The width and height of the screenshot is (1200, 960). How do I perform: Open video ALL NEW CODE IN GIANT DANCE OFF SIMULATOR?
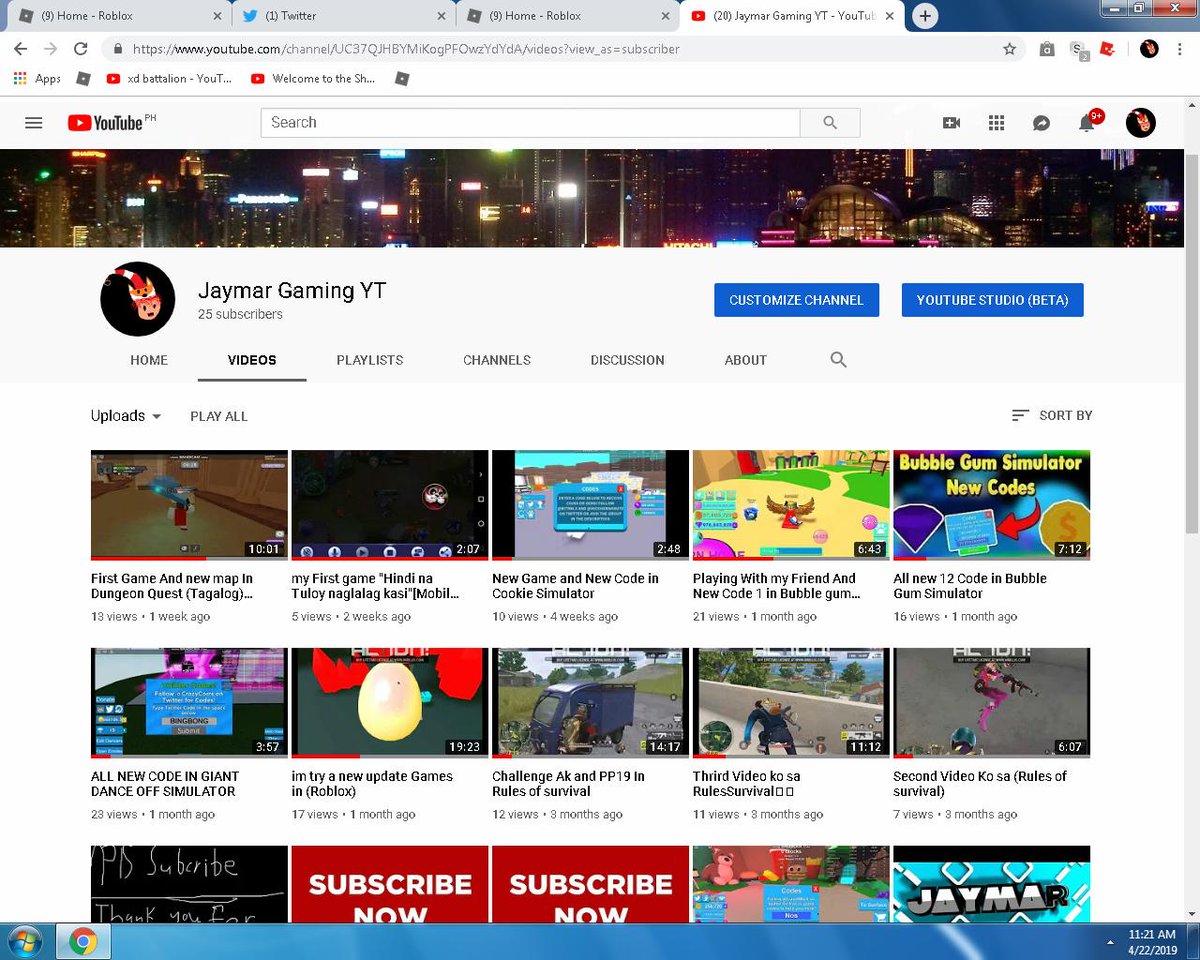pyautogui.click(x=163, y=784)
